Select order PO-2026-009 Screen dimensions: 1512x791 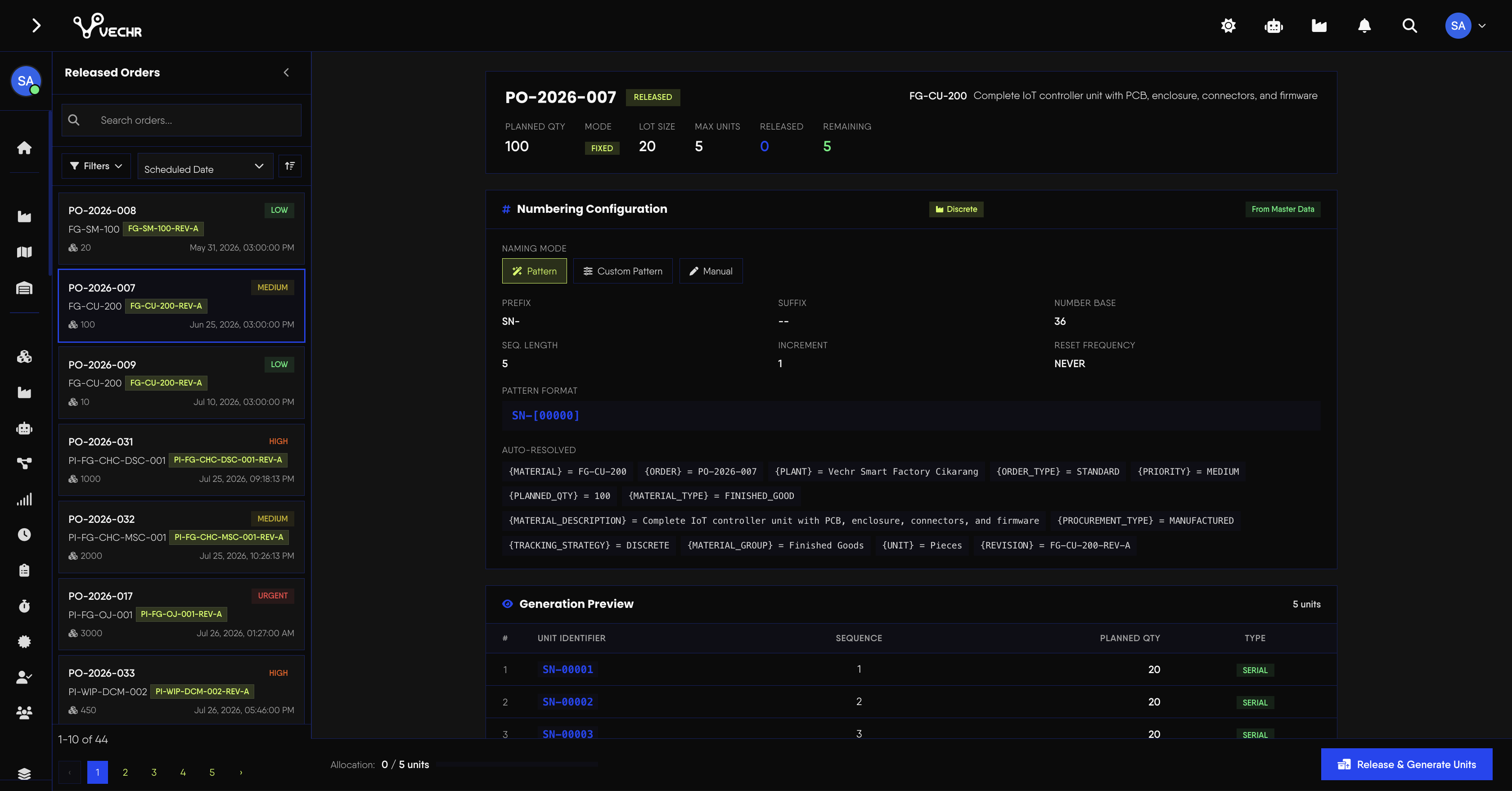181,382
